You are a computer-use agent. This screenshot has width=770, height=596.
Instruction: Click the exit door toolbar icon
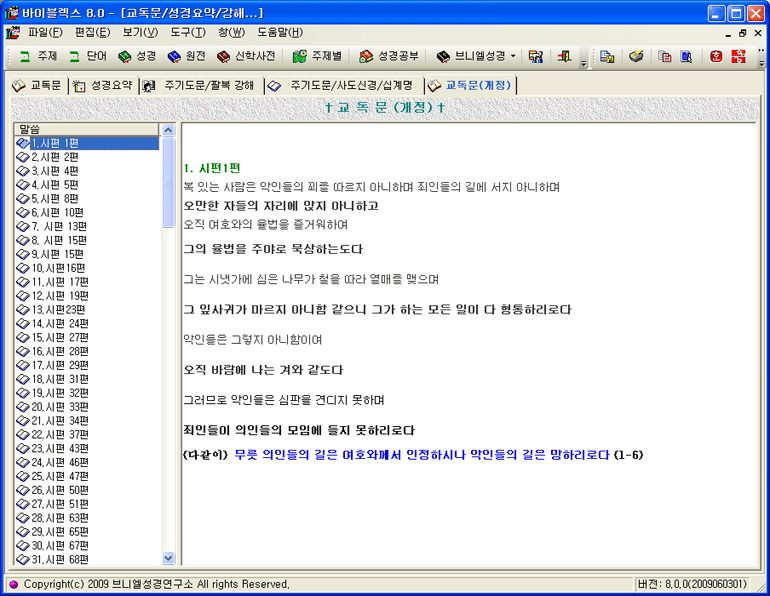(564, 56)
